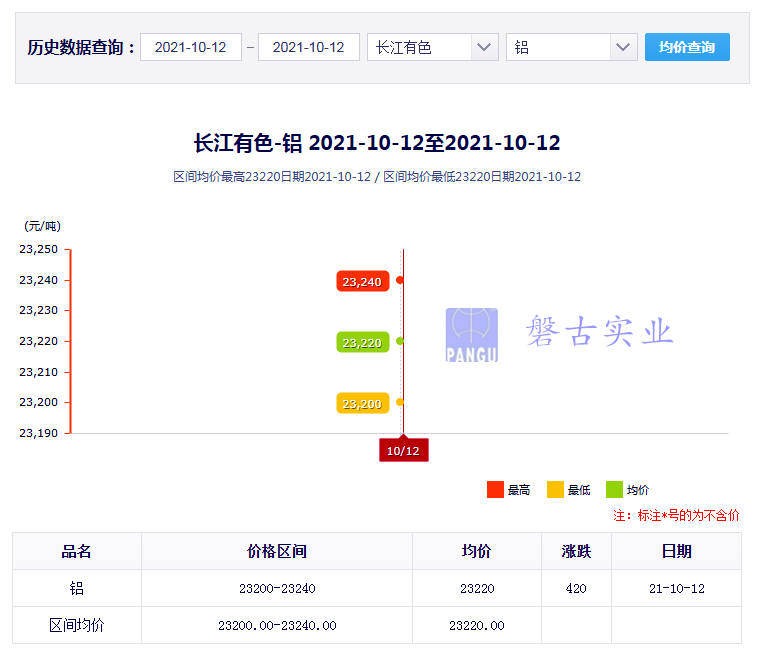Click the (元/吨) axis unit label

click(x=42, y=226)
